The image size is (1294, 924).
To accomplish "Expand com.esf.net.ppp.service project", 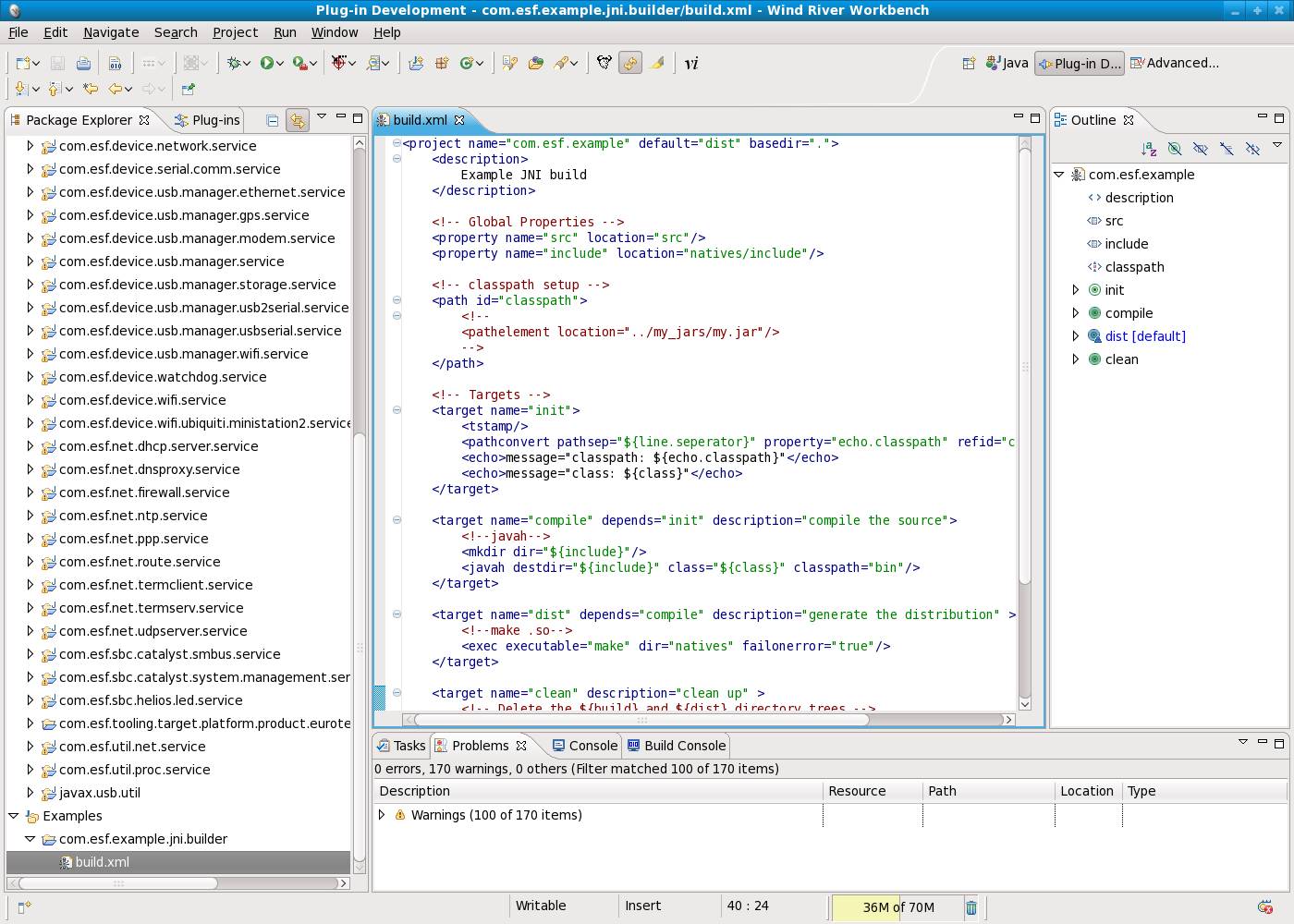I will pos(31,539).
